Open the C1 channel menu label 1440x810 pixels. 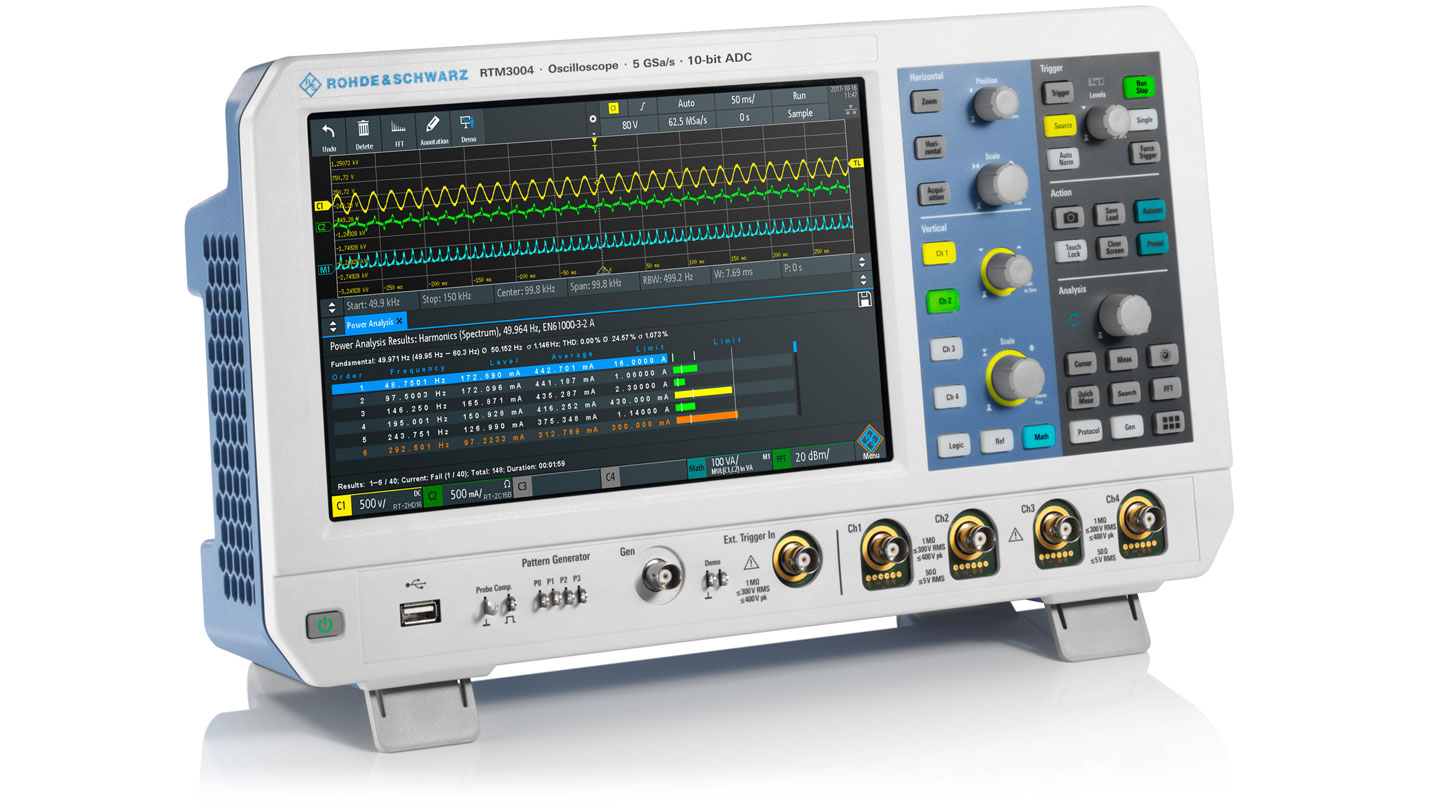point(342,506)
